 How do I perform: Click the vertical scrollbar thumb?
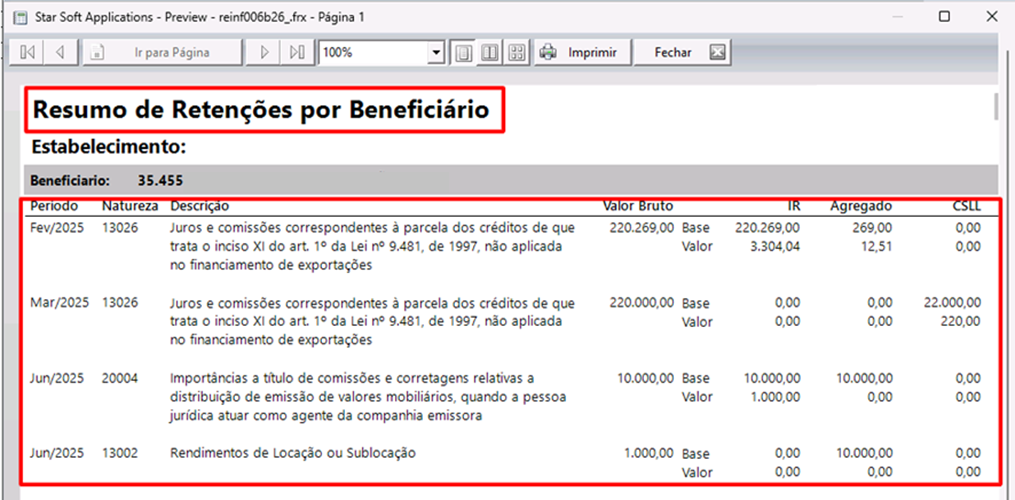tap(996, 106)
